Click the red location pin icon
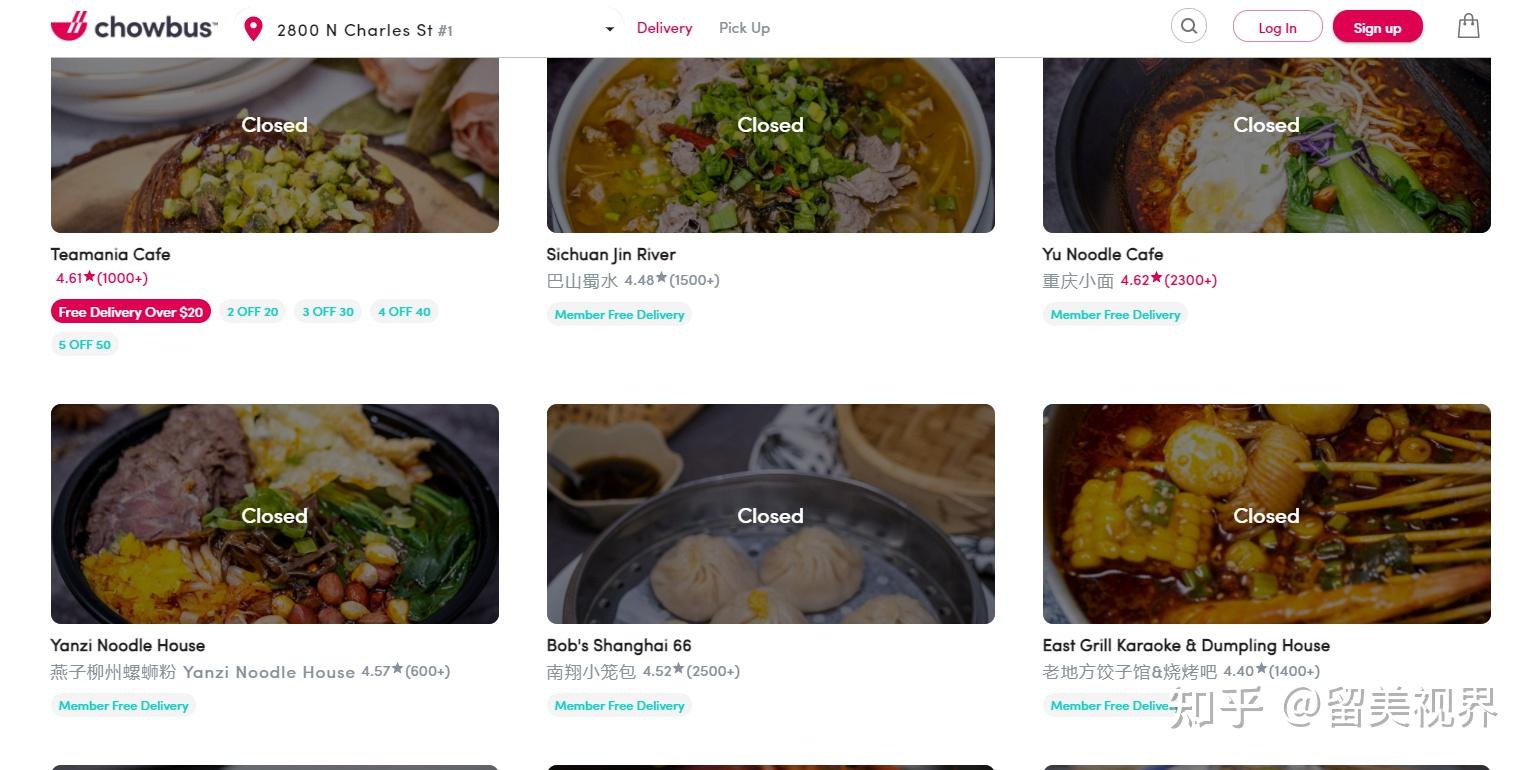1538x770 pixels. pos(253,29)
